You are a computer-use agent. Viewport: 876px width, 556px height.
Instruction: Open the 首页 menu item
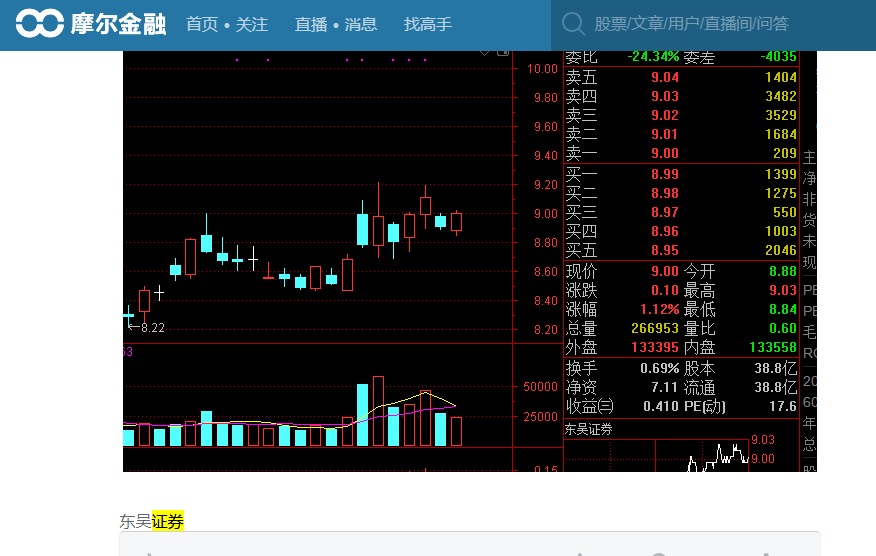pos(202,25)
